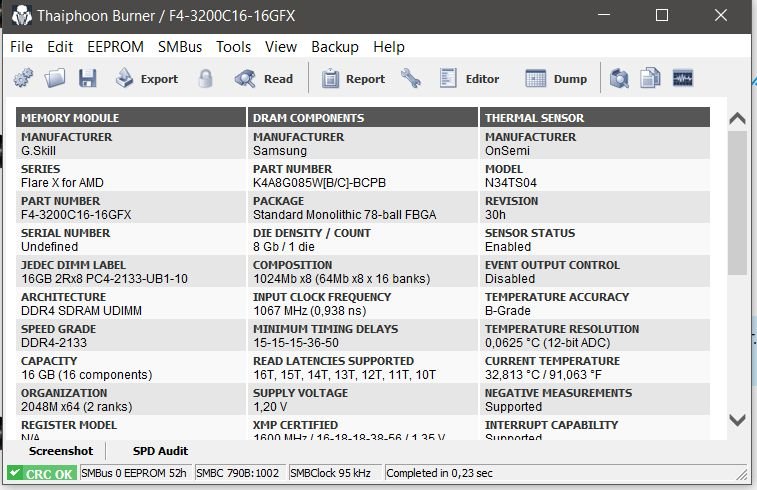Click the 'DDR4 SDRAM UDIMM' architecture value
Screen dimensions: 757x490
click(81, 310)
